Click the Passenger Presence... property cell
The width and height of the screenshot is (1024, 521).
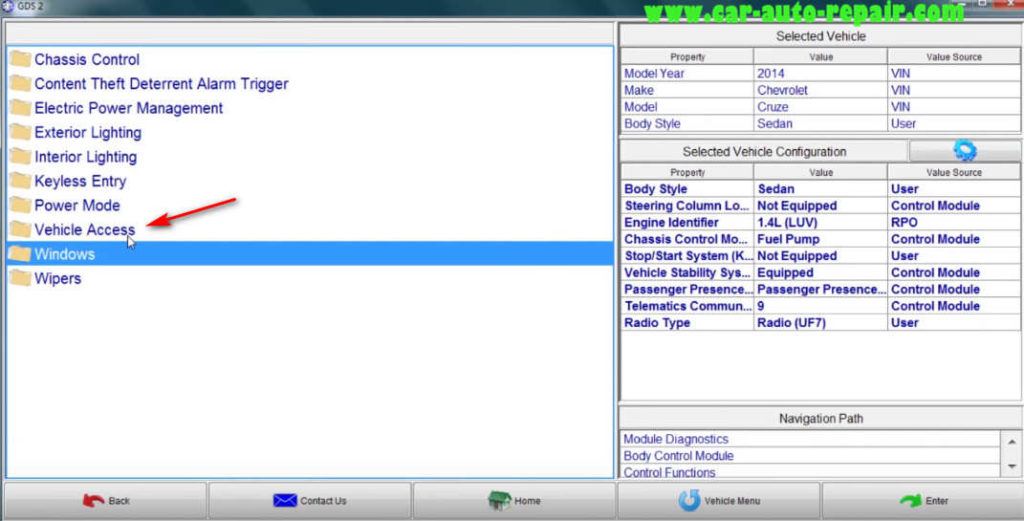[687, 289]
